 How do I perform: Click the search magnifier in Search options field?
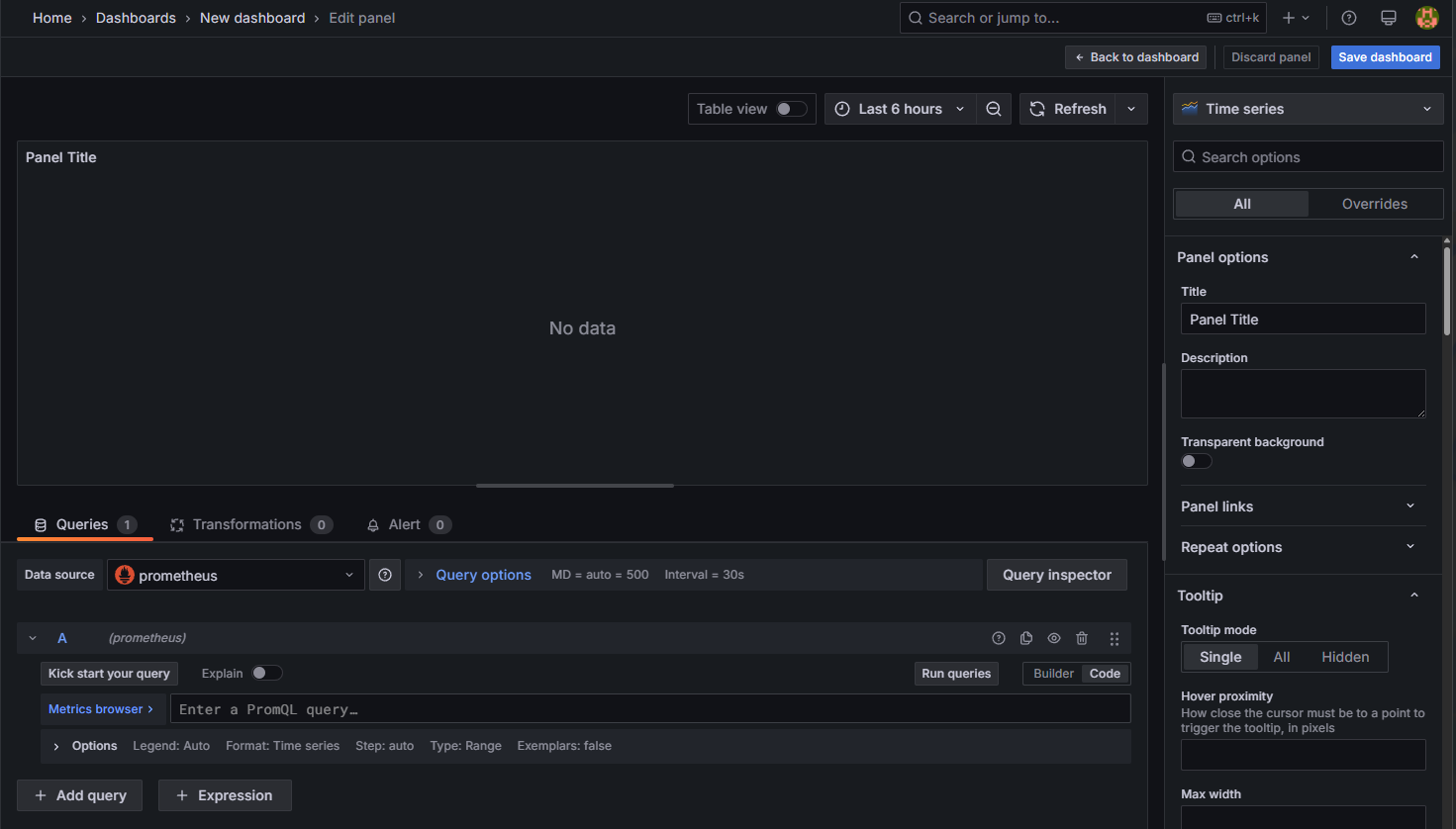pyautogui.click(x=1189, y=157)
